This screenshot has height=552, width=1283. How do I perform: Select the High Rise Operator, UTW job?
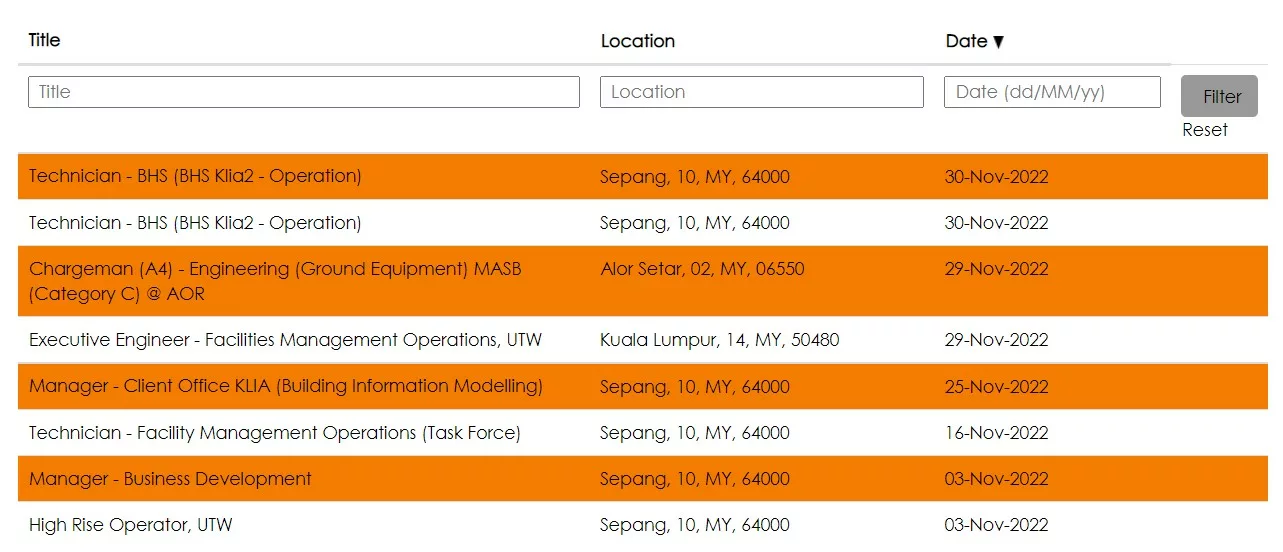click(x=130, y=525)
